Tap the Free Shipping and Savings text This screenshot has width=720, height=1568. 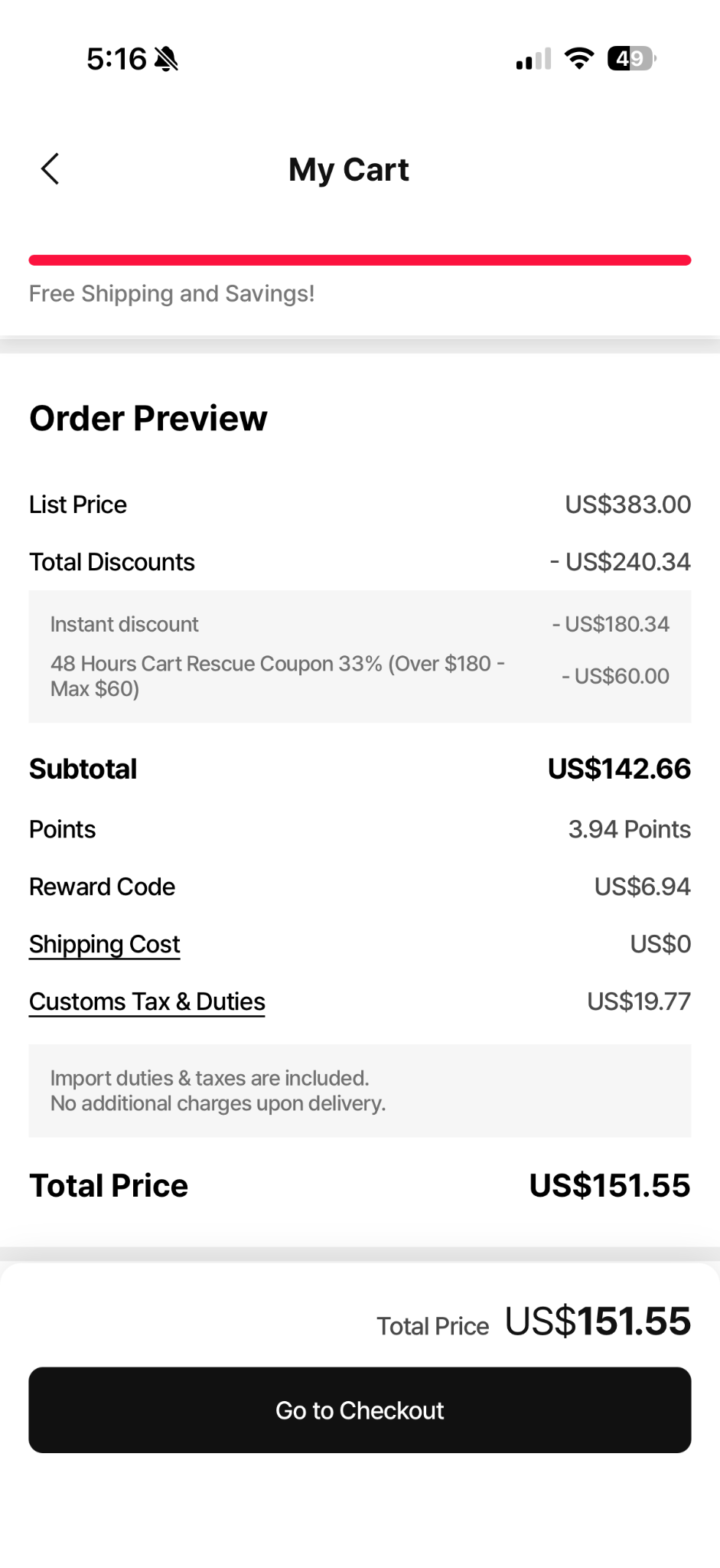click(172, 293)
